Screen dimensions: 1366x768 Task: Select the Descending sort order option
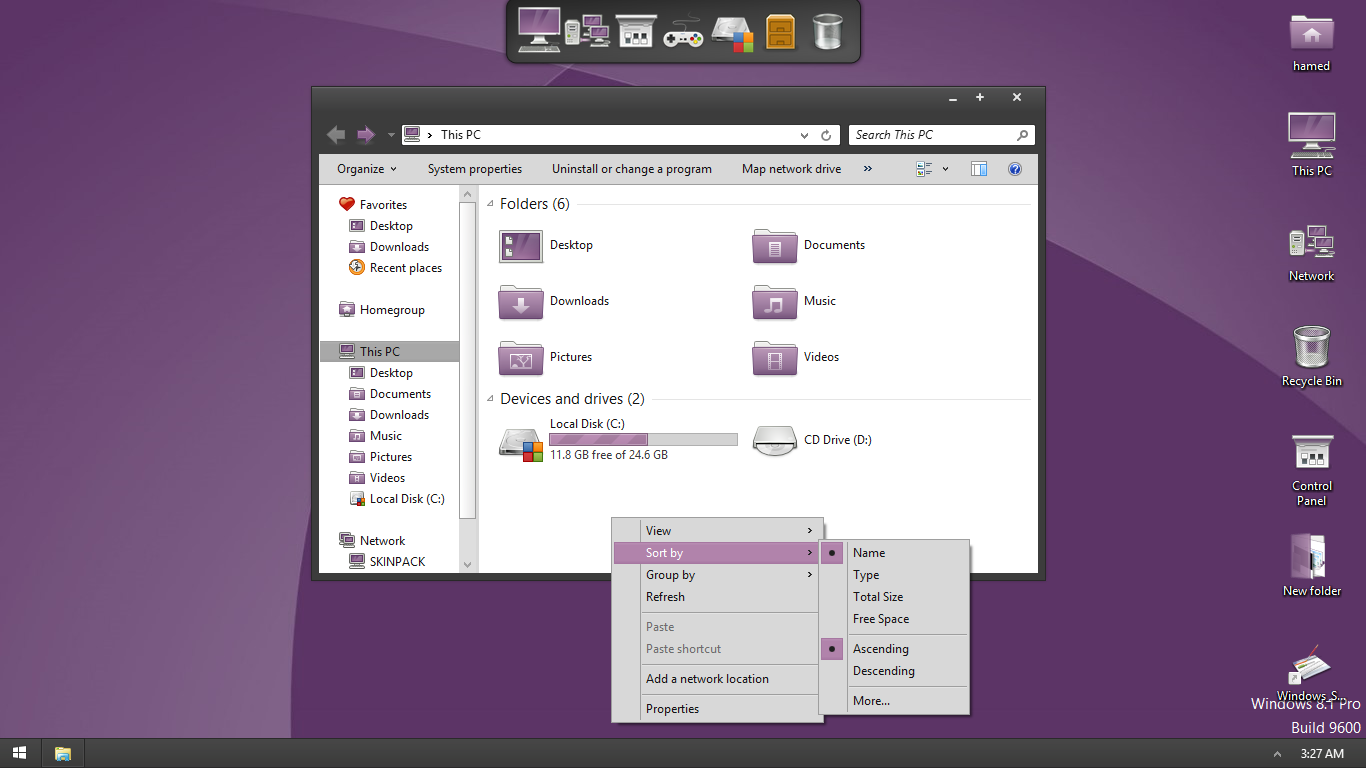tap(883, 671)
